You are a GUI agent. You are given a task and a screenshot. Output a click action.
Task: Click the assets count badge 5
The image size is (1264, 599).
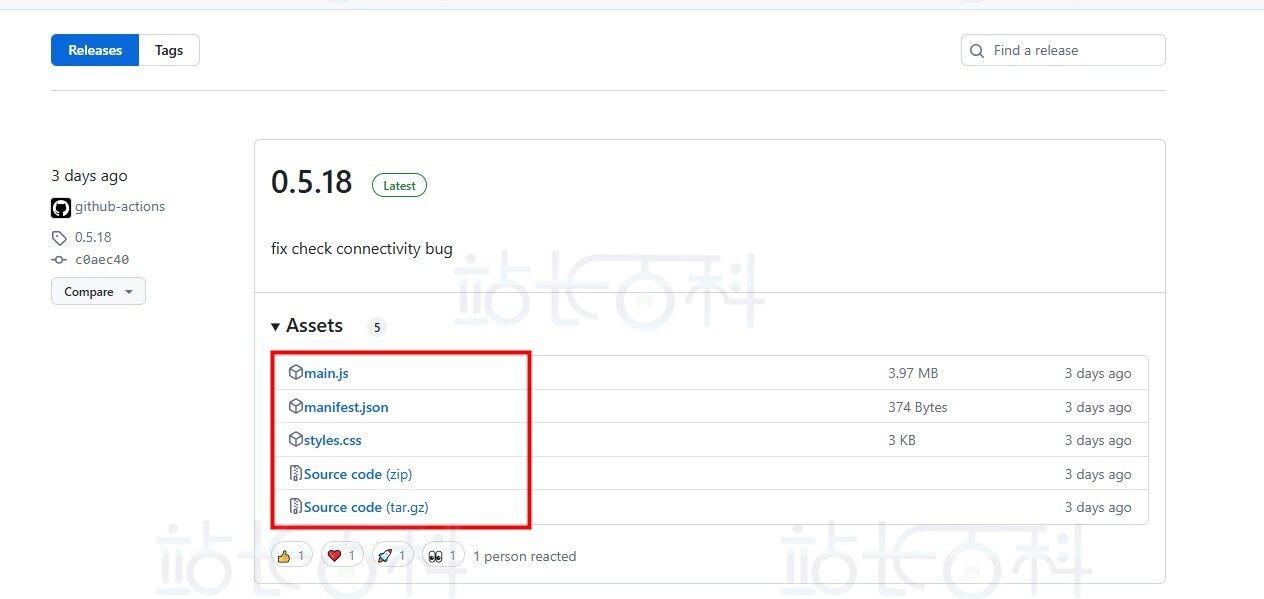tap(376, 327)
